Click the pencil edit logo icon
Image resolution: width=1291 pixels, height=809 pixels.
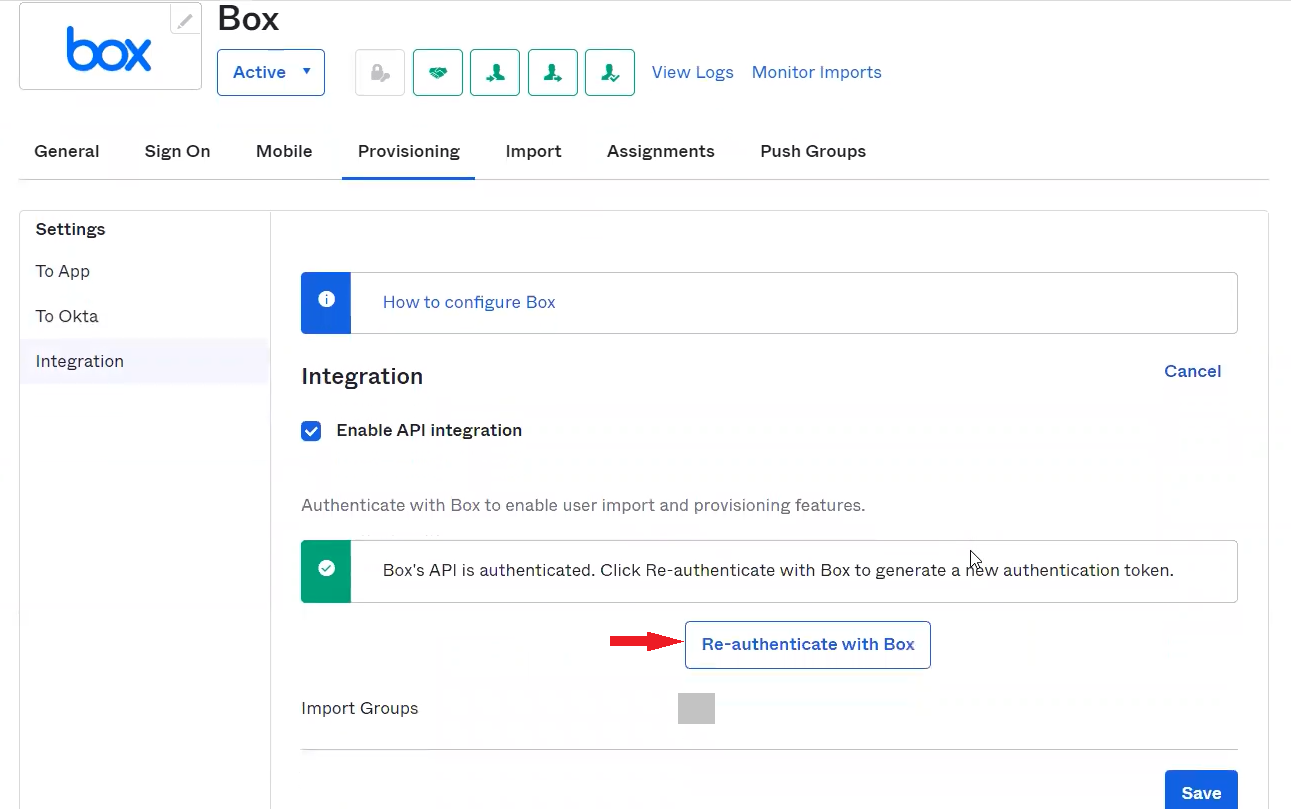click(x=185, y=20)
